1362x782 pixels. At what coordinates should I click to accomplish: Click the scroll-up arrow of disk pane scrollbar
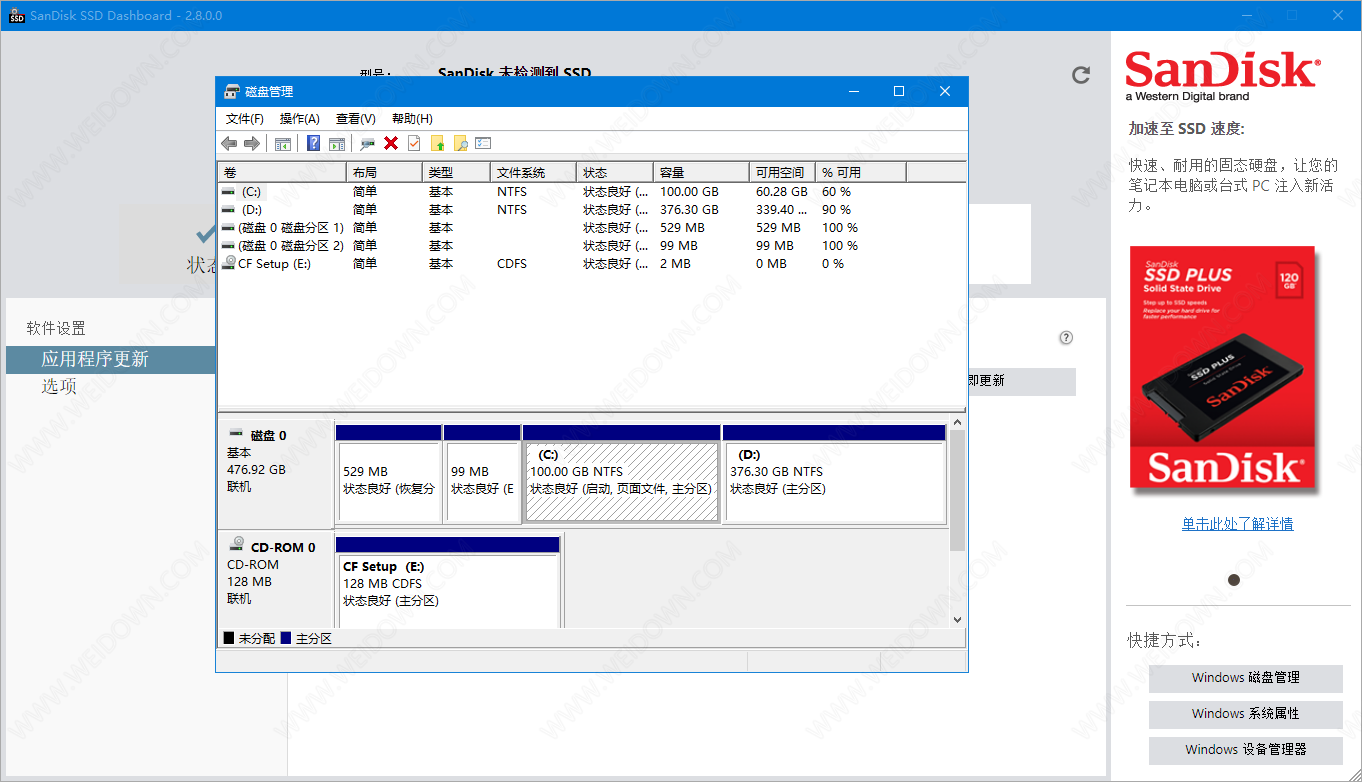pyautogui.click(x=957, y=423)
